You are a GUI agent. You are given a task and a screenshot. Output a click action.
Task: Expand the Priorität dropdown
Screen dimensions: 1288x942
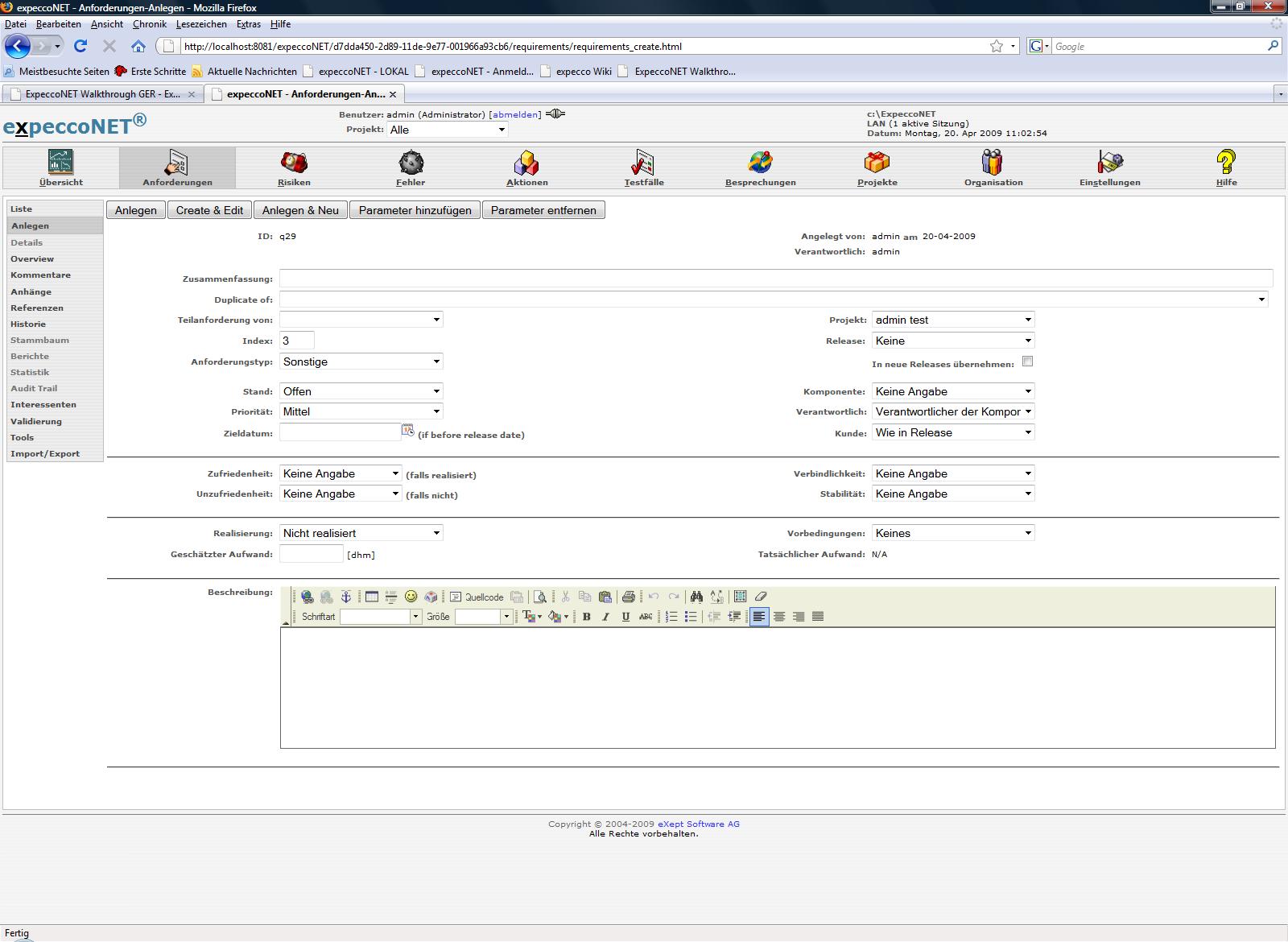[361, 411]
